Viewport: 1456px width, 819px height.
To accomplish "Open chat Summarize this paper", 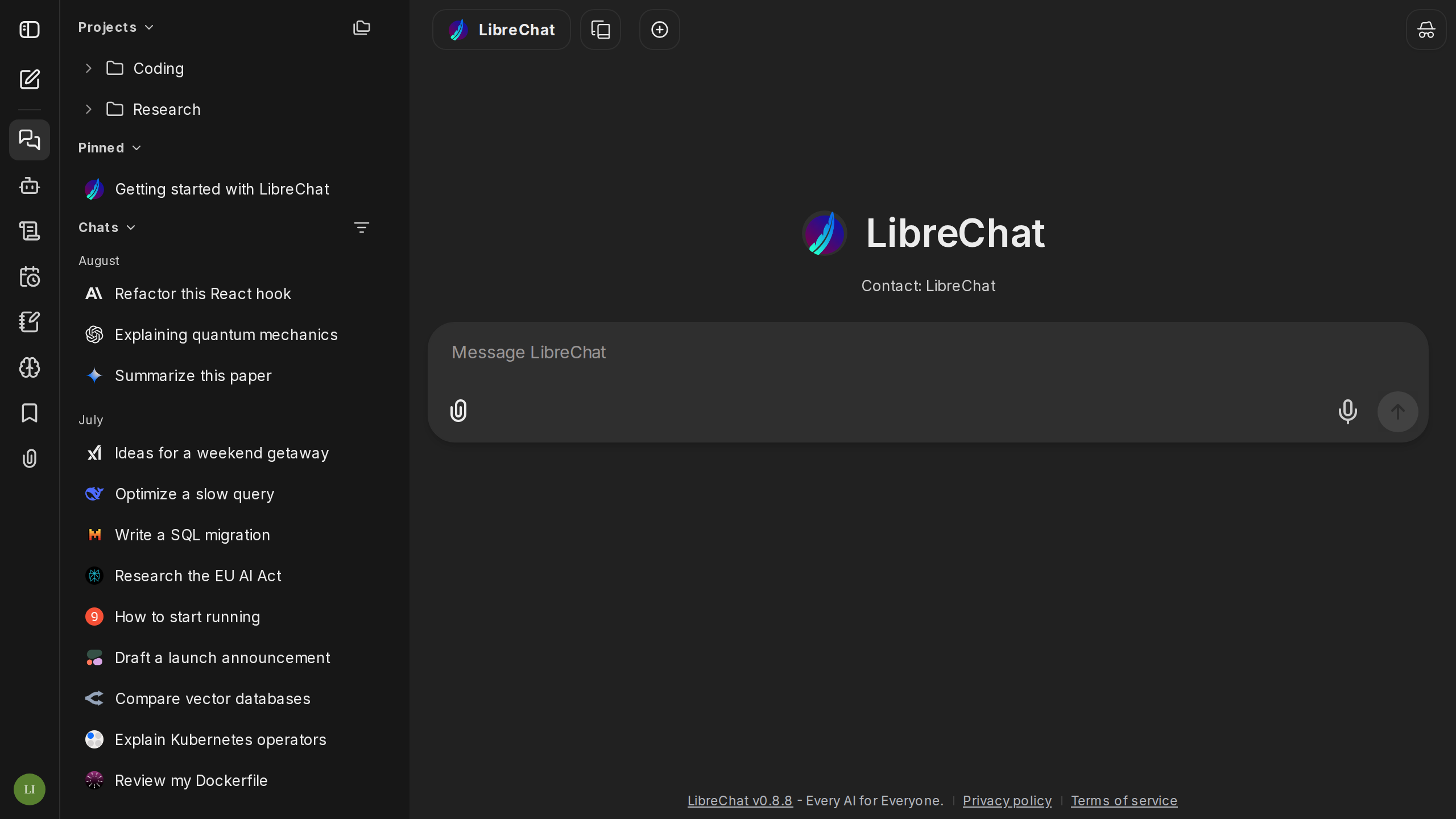I will (x=227, y=375).
